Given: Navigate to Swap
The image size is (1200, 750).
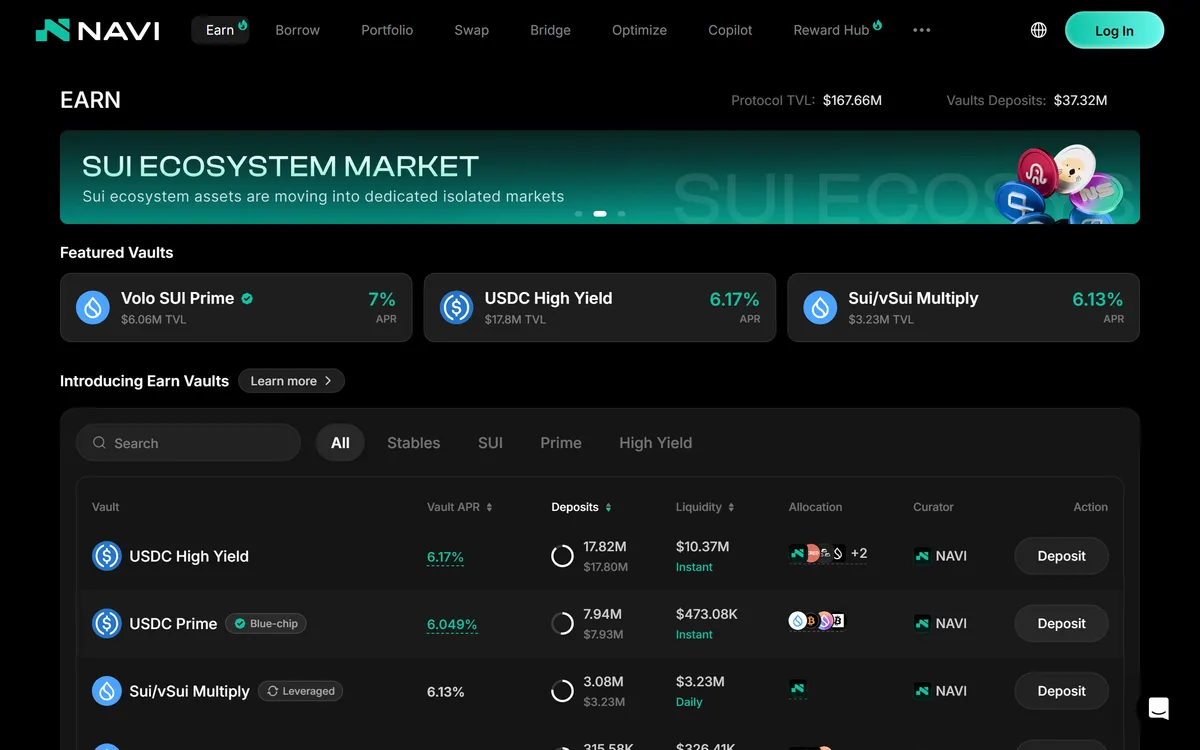Looking at the screenshot, I should (472, 30).
